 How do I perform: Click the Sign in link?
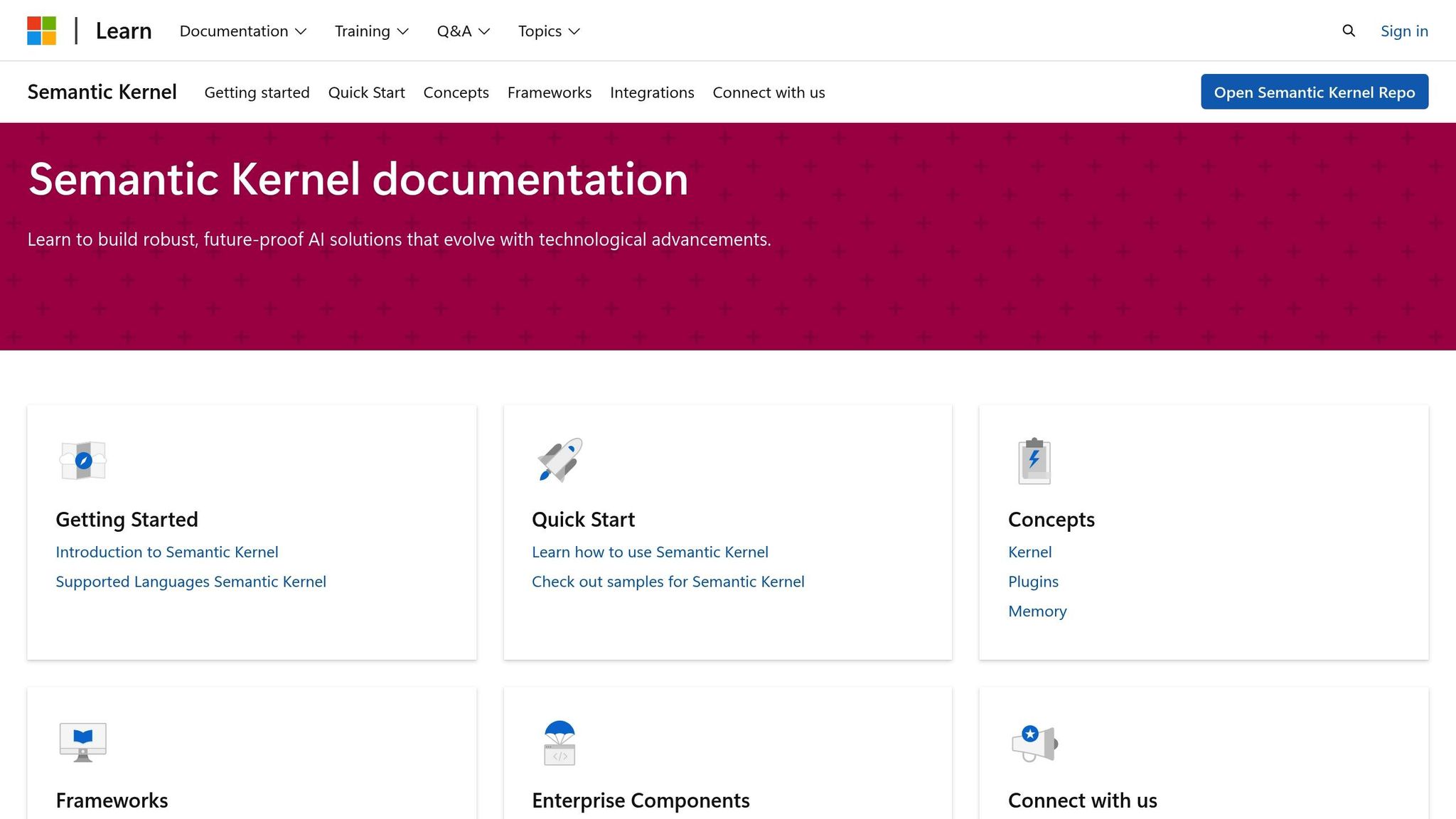click(1403, 31)
